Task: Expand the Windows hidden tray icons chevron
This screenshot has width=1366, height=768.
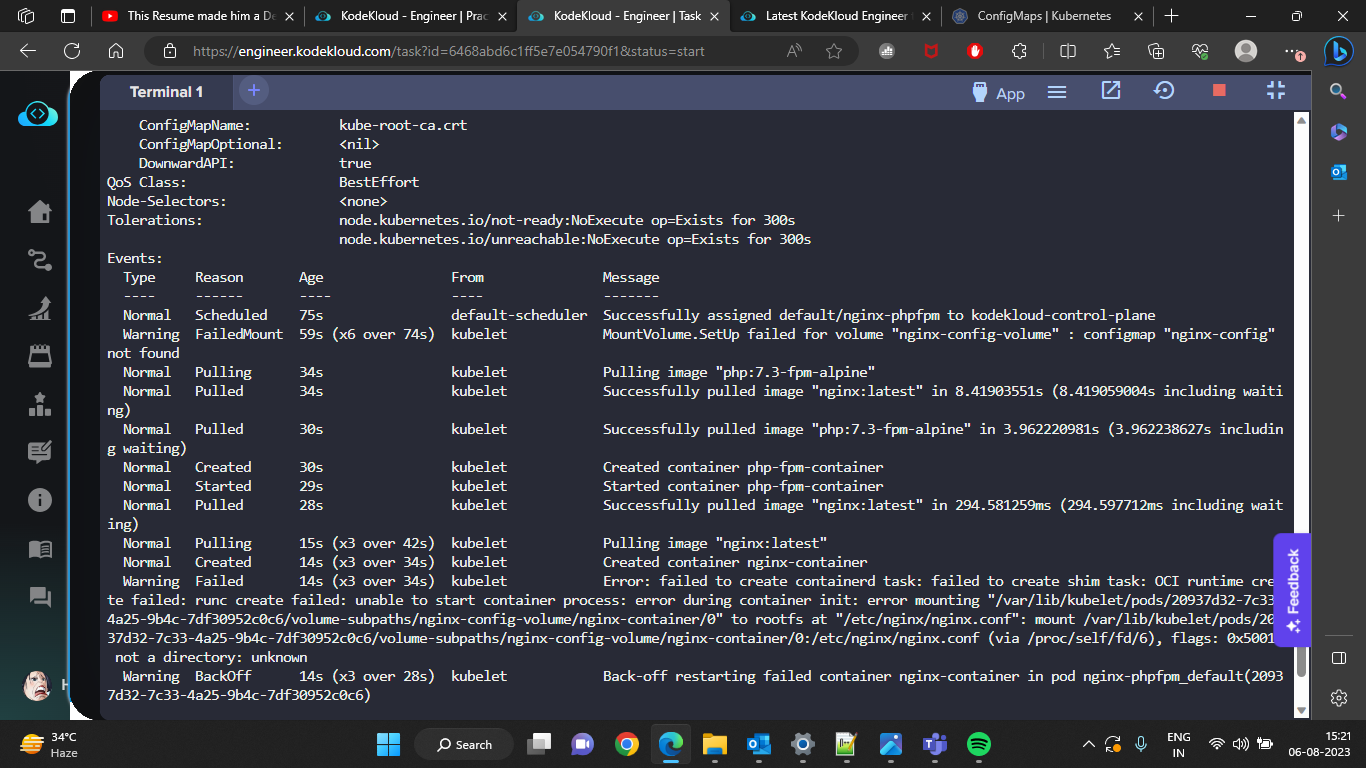Action: point(1089,744)
